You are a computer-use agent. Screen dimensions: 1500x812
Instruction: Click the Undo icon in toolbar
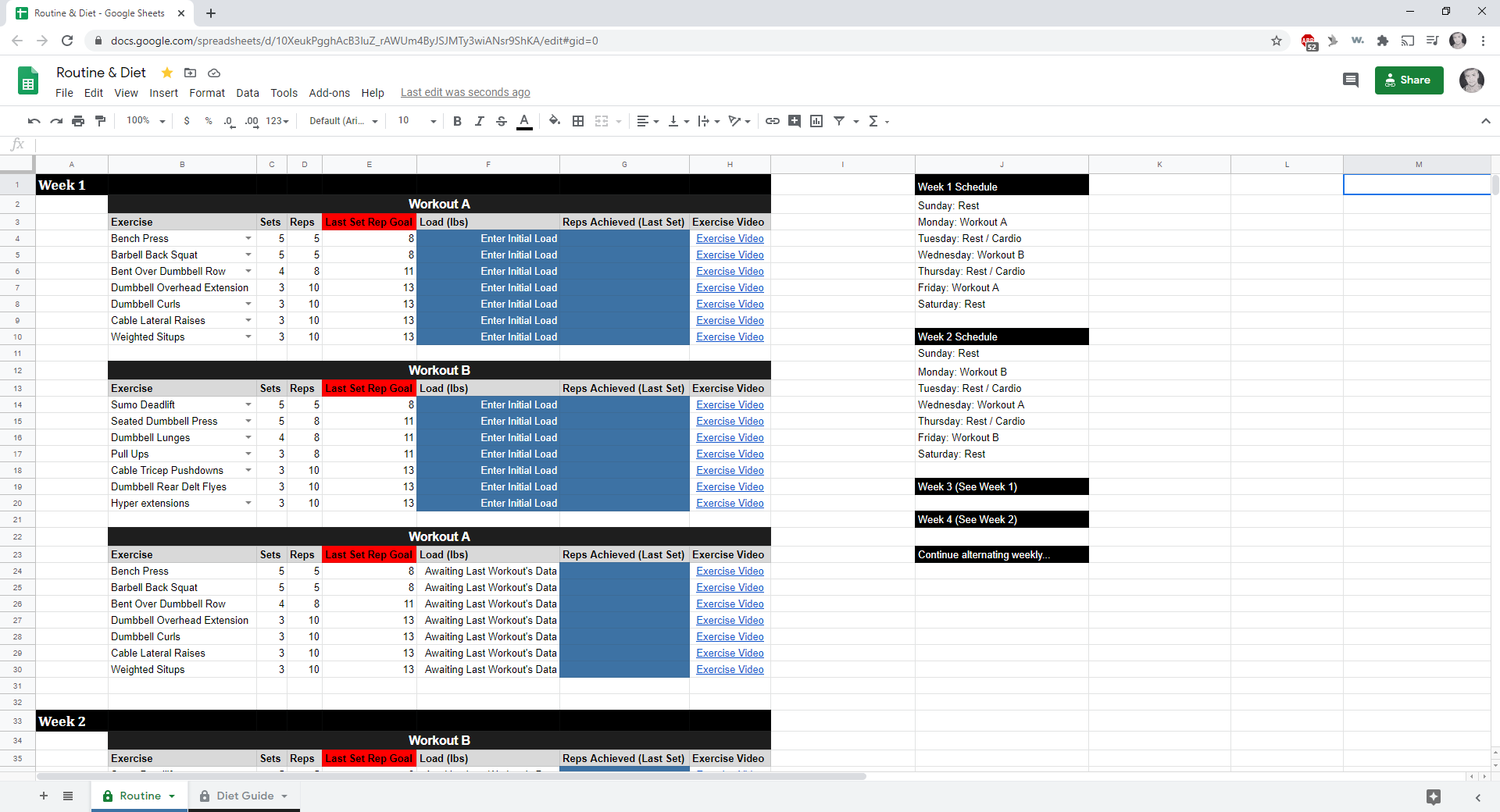coord(34,121)
